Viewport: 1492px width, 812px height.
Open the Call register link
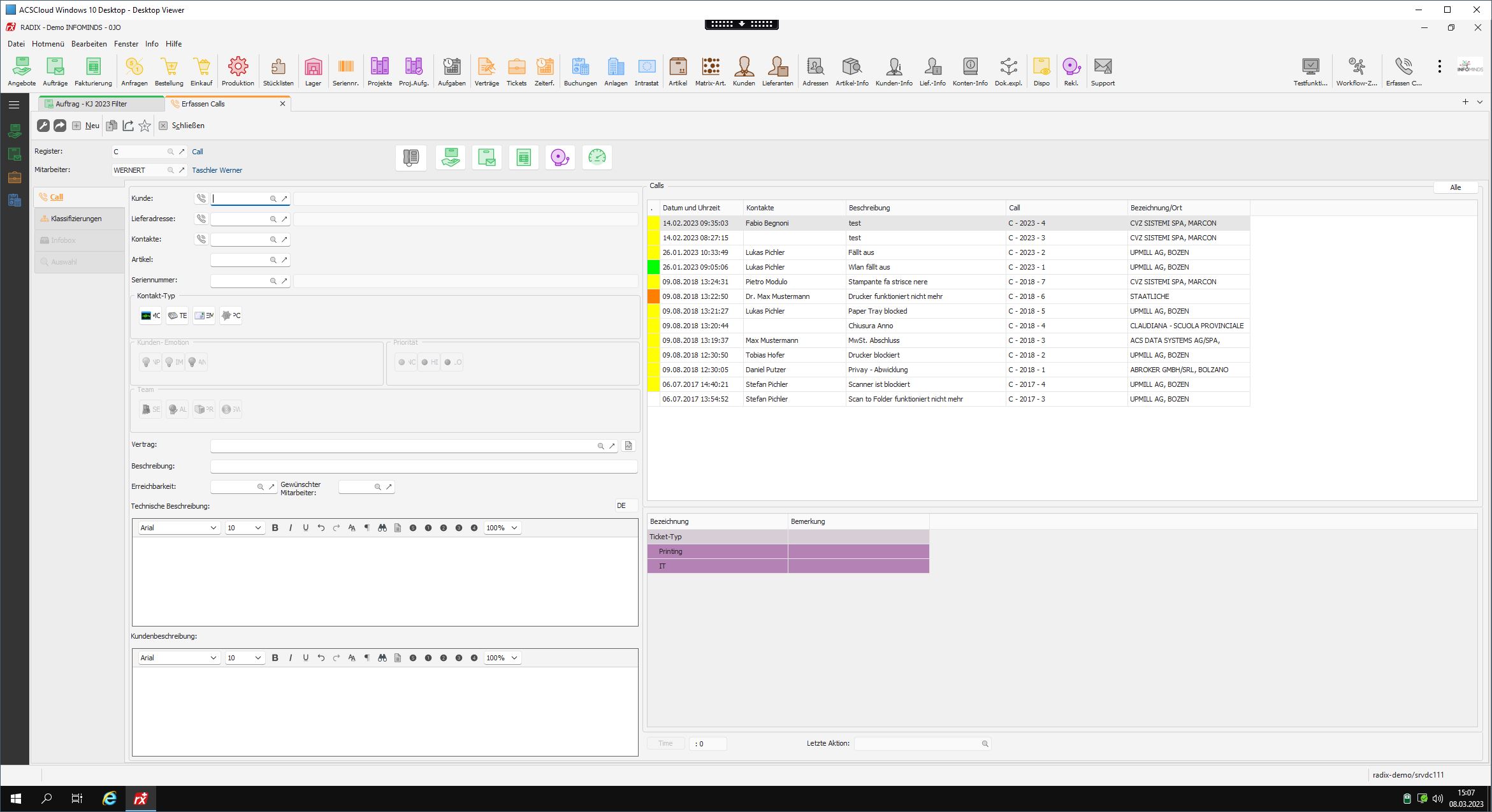tap(198, 152)
